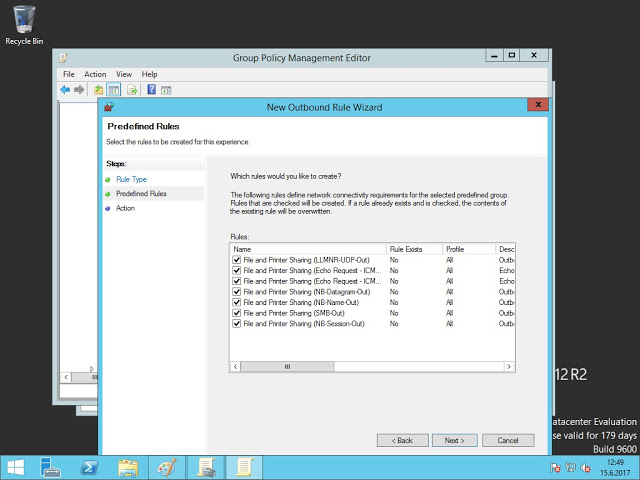Click the Export List toolbar icon

click(131, 90)
